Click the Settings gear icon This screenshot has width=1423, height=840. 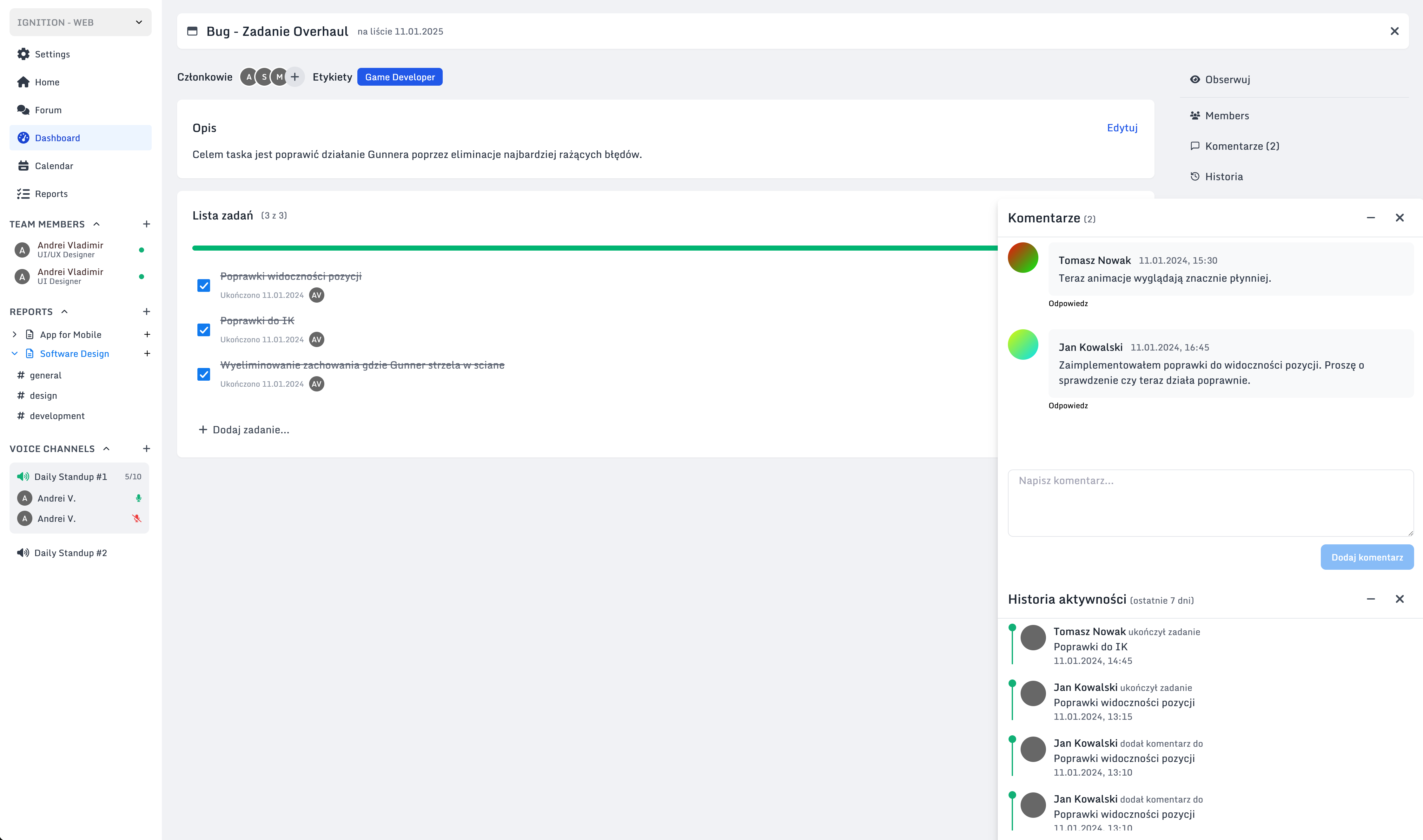point(23,54)
